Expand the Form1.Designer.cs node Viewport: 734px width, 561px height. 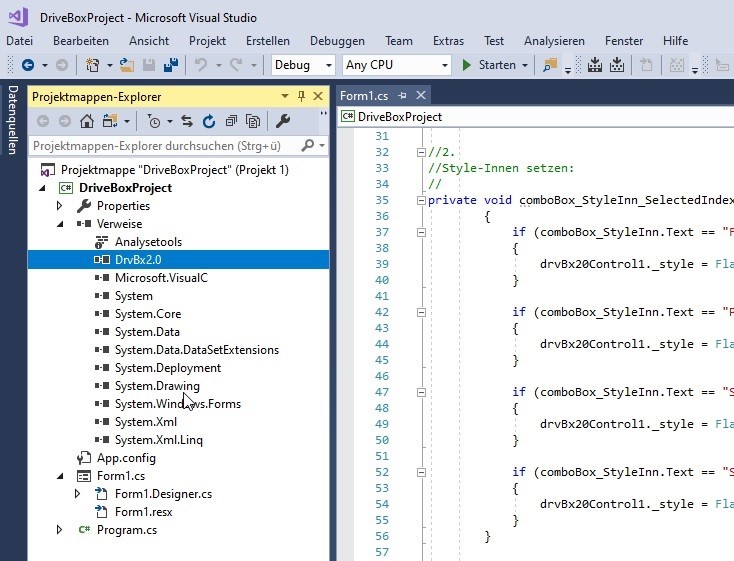(78, 494)
